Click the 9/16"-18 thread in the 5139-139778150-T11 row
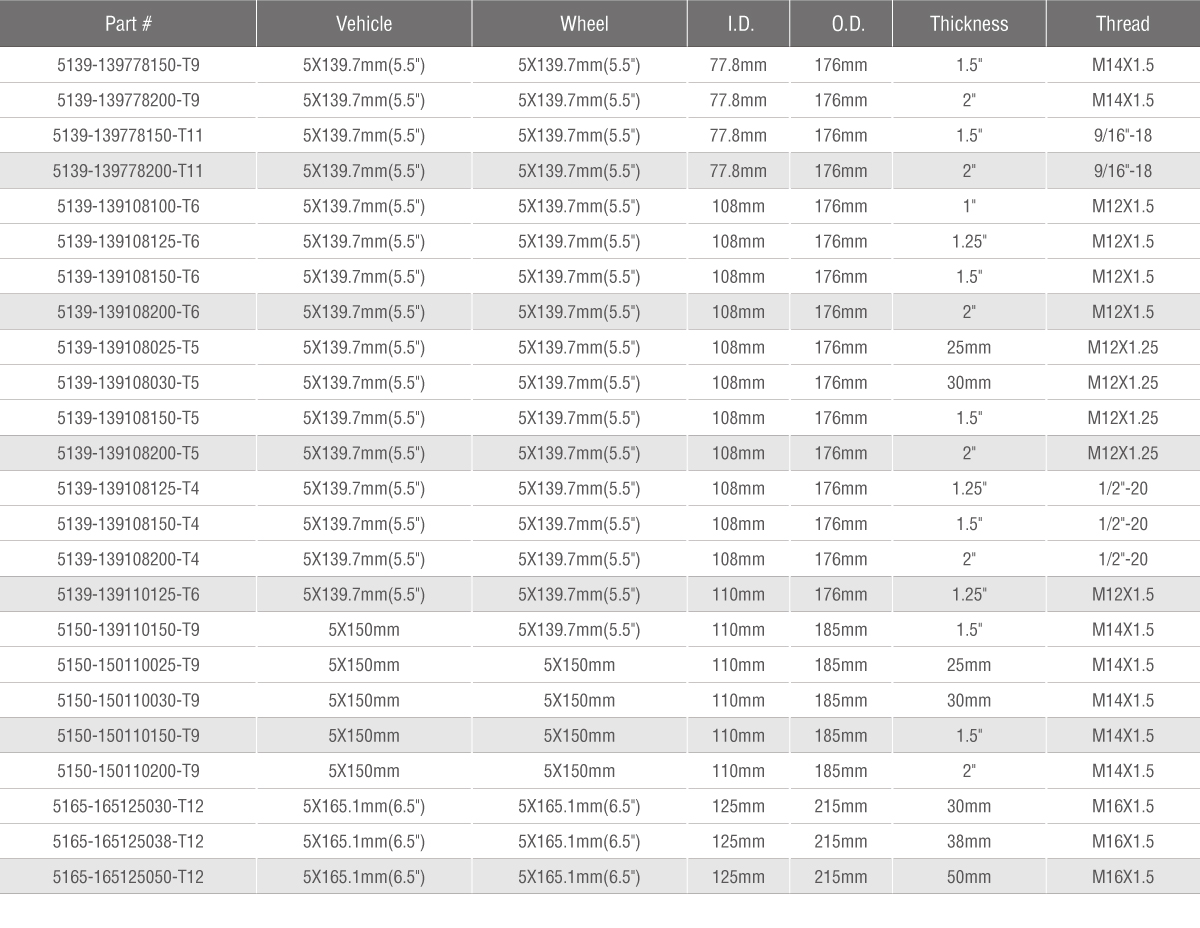Screen dimensions: 1200x928 coord(1123,135)
